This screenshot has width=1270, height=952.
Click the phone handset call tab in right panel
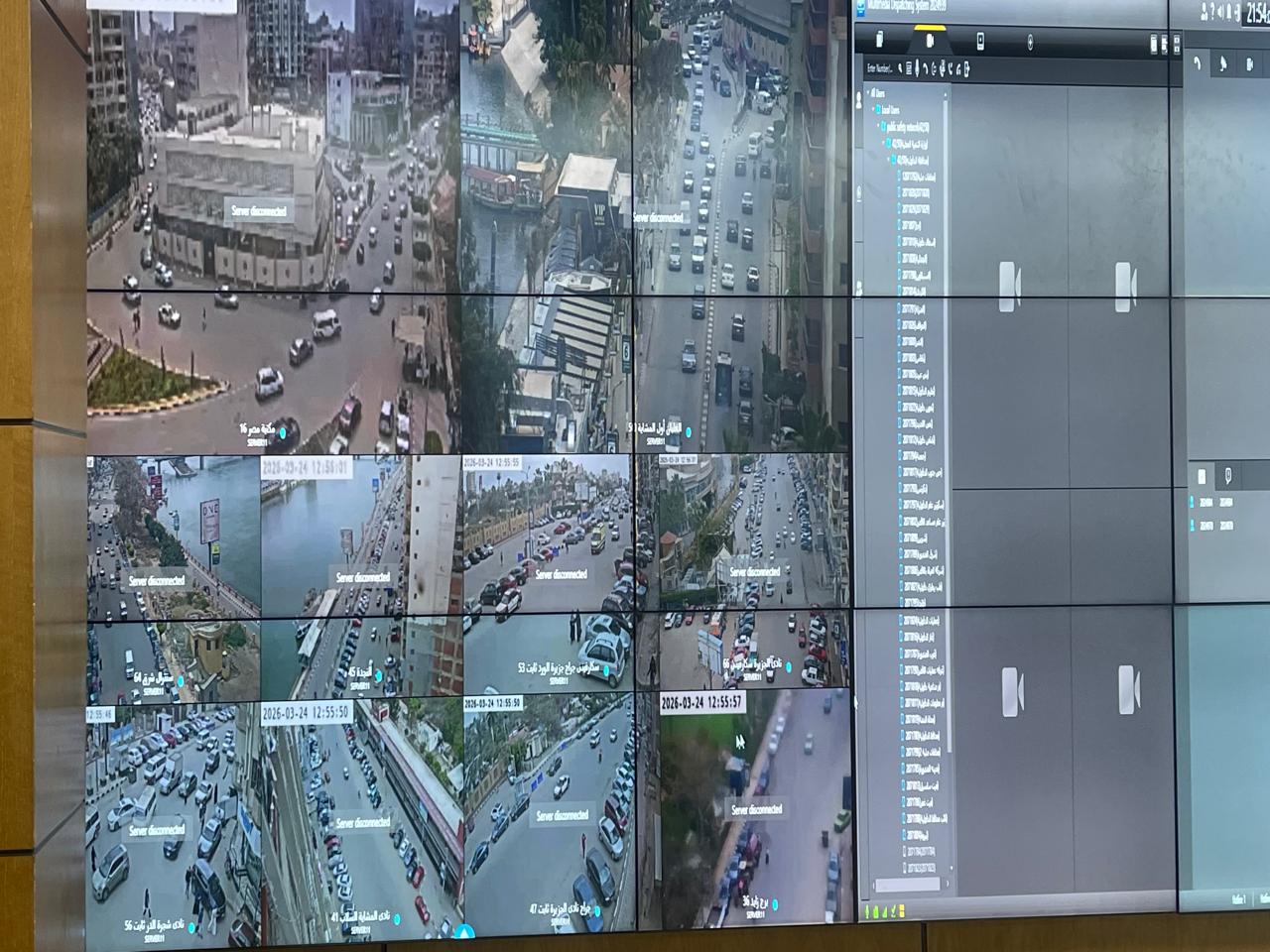click(x=1199, y=63)
